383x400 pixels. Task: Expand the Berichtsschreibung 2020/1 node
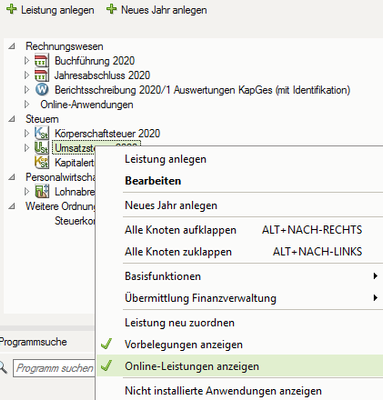[27, 90]
